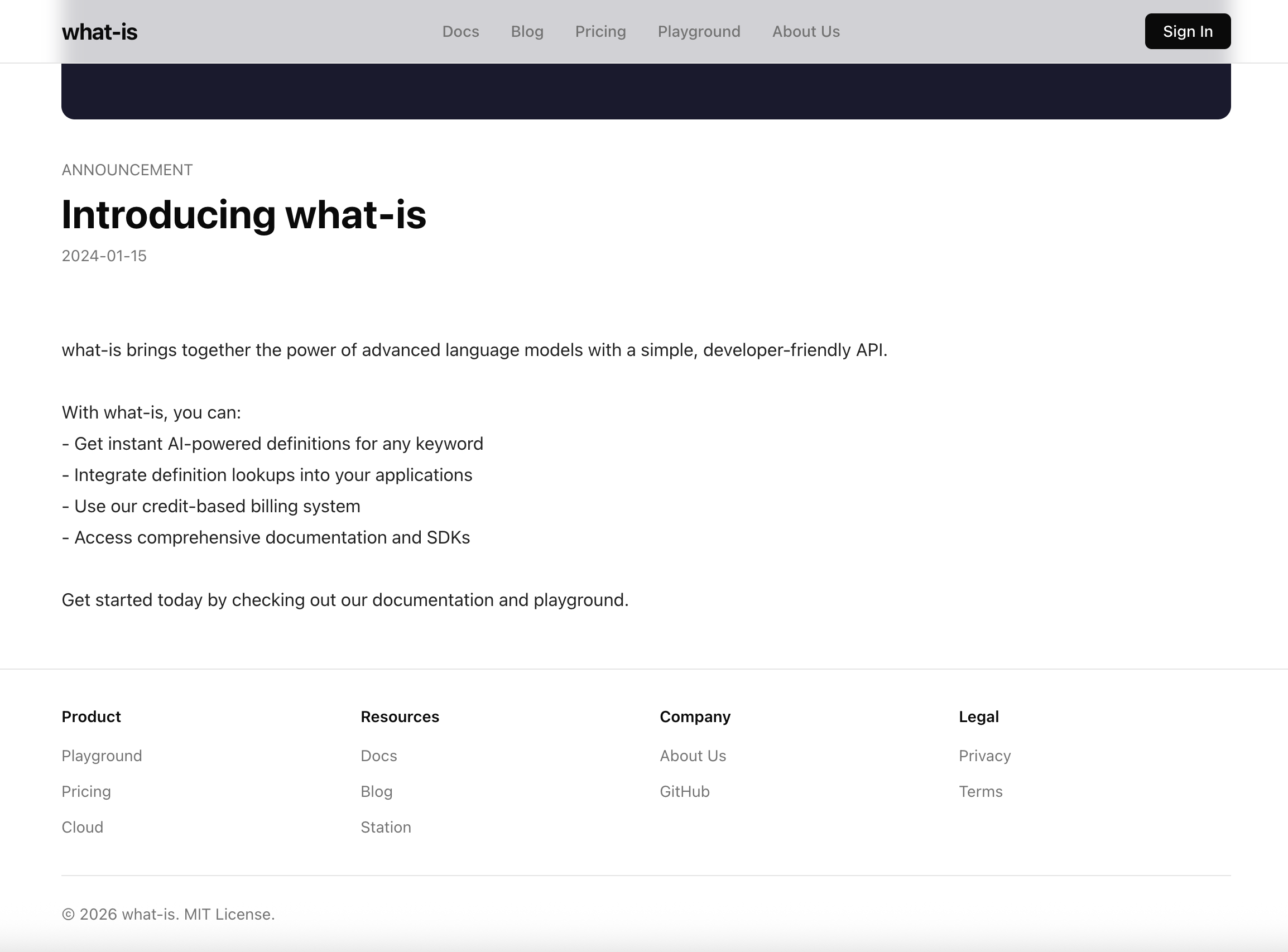This screenshot has width=1288, height=952.
Task: Select About Us in header navigation
Action: (x=806, y=32)
